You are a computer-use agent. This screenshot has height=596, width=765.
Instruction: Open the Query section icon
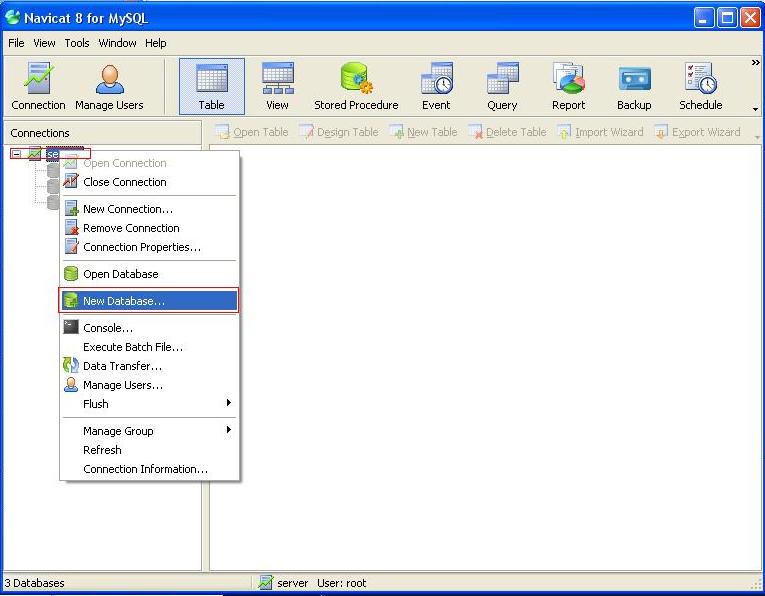pos(502,87)
